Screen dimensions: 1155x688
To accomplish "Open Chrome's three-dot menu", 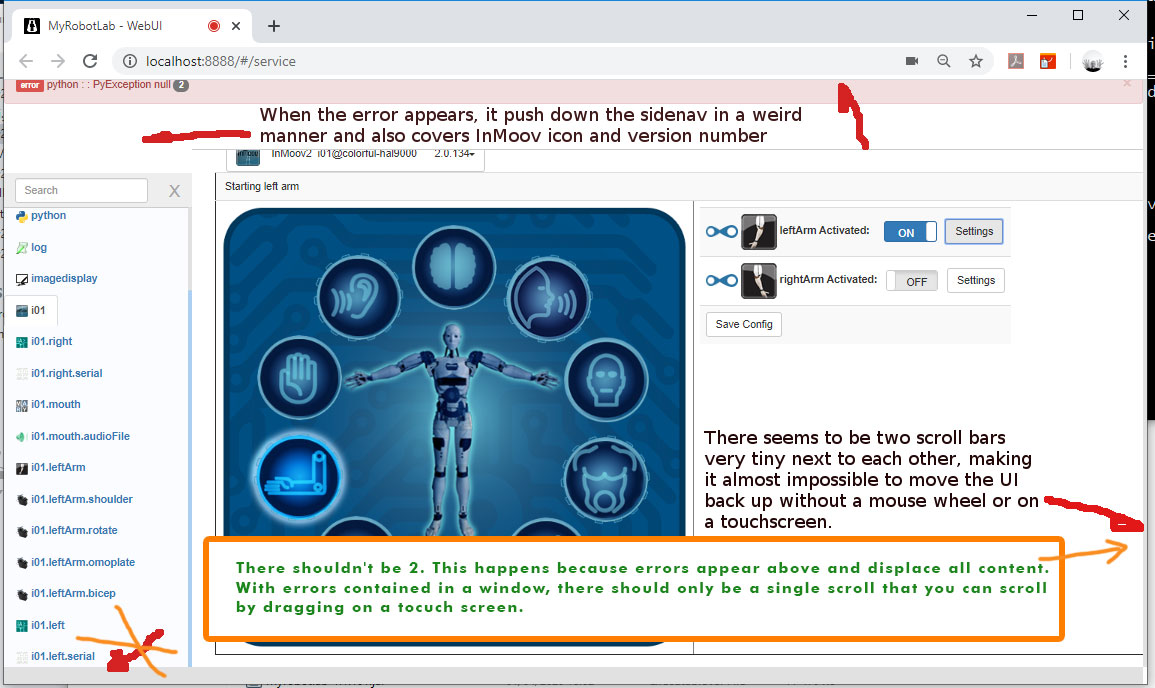I will [1126, 61].
